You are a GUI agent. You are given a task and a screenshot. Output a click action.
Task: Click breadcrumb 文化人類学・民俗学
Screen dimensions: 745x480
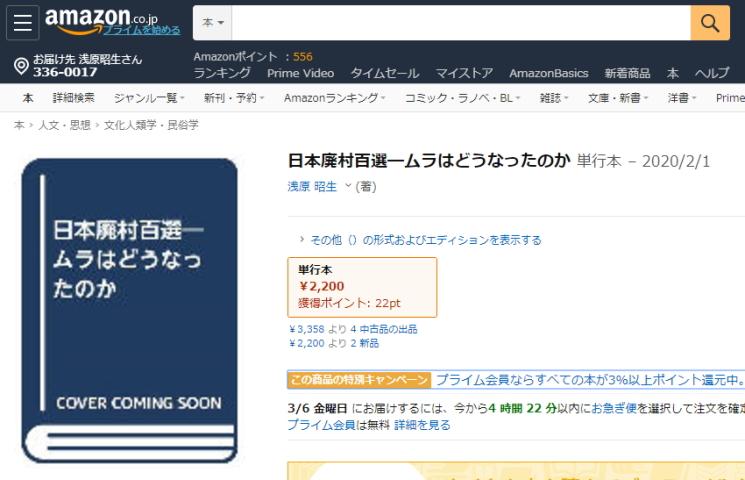coord(151,125)
